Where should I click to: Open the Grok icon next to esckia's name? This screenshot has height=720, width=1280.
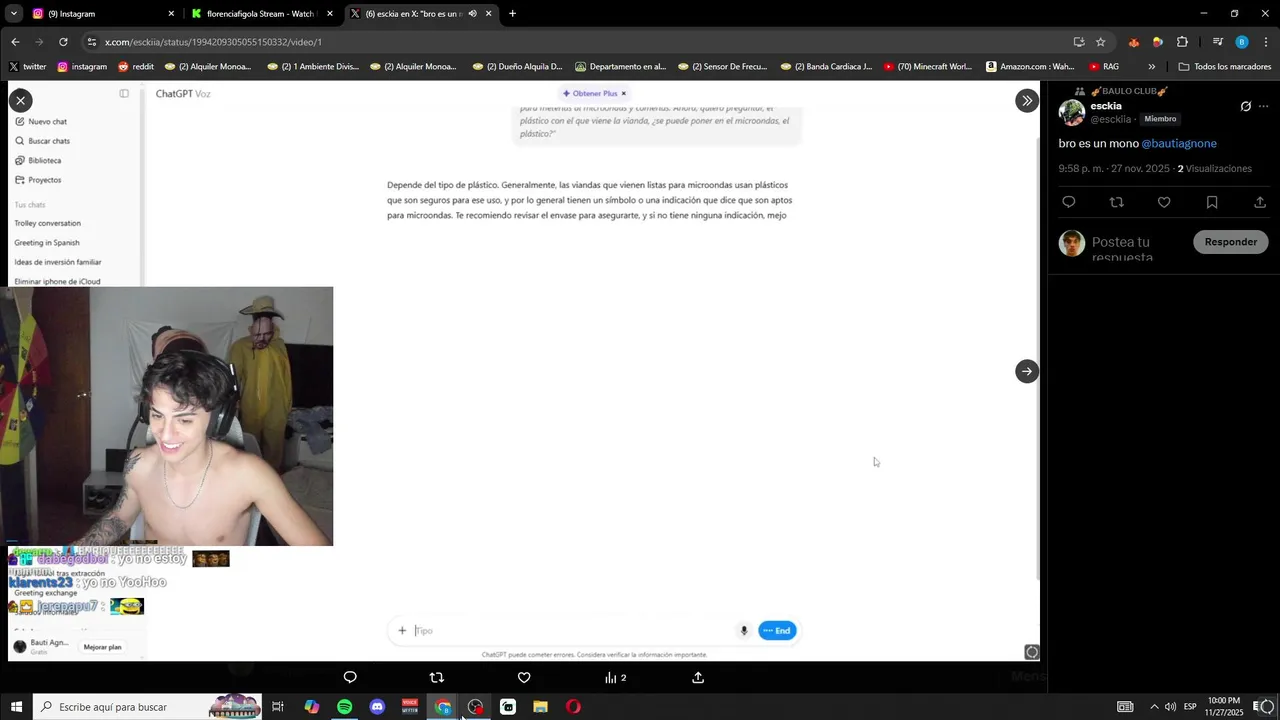[1246, 106]
